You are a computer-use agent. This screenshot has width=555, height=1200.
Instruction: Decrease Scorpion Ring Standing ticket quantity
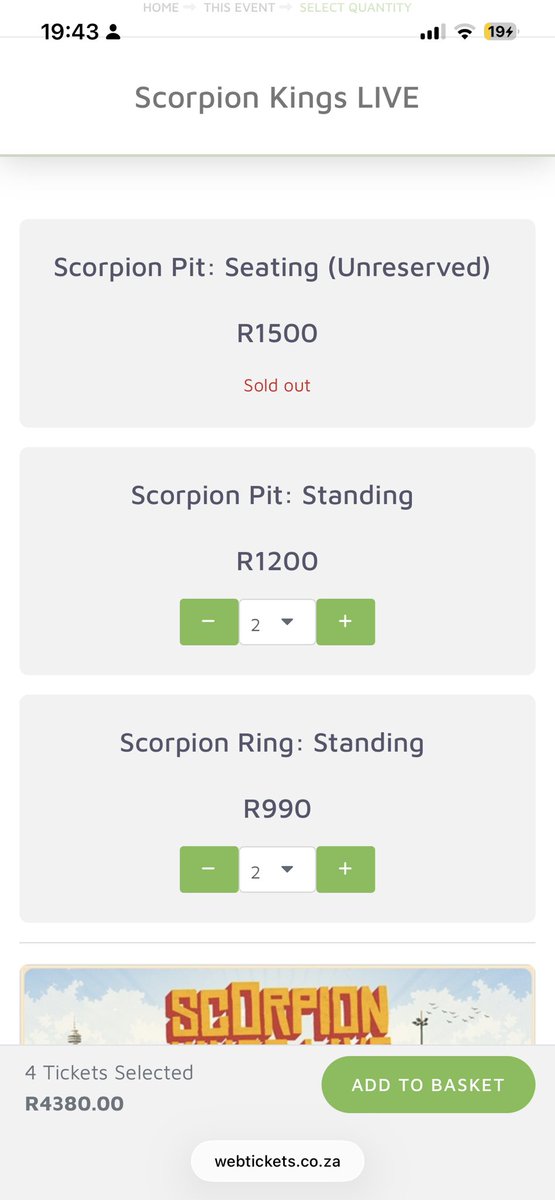point(209,869)
